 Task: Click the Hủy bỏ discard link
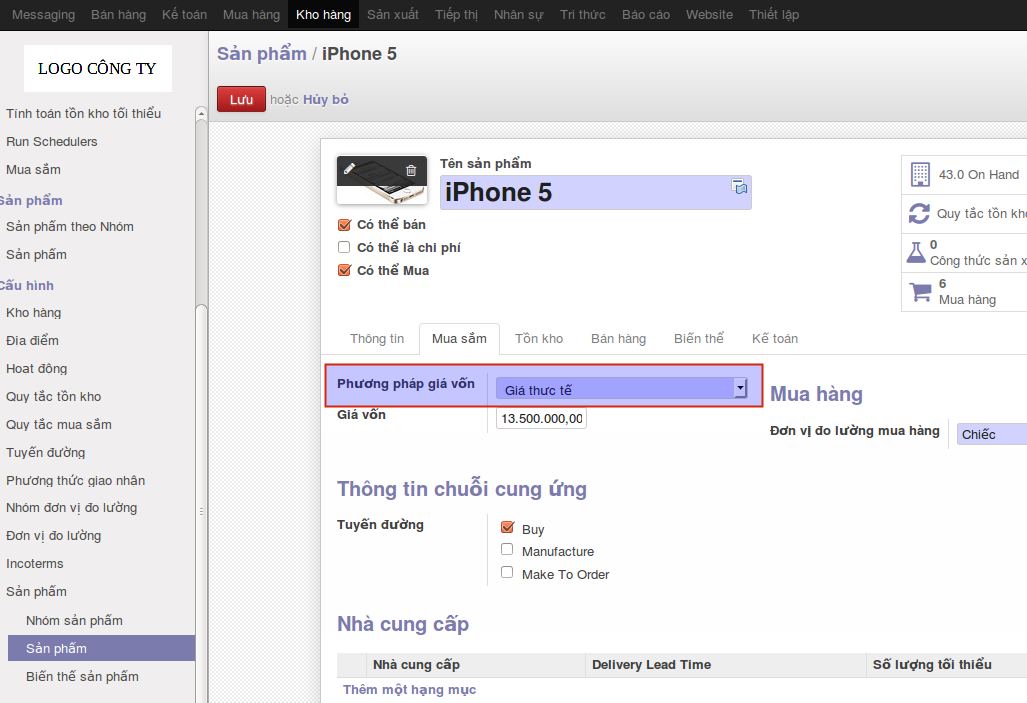(x=326, y=100)
